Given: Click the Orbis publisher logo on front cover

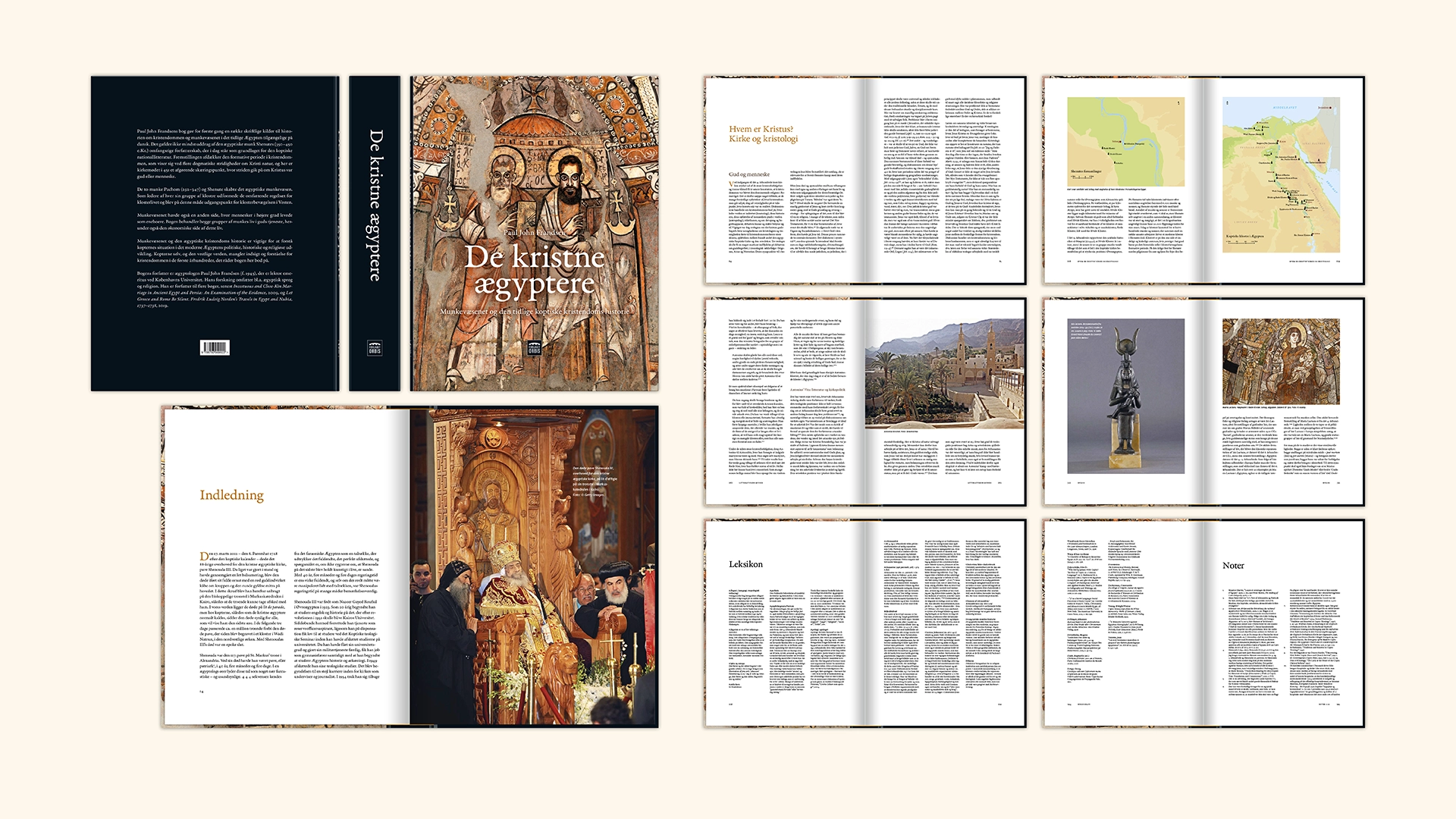Looking at the screenshot, I should [534, 348].
